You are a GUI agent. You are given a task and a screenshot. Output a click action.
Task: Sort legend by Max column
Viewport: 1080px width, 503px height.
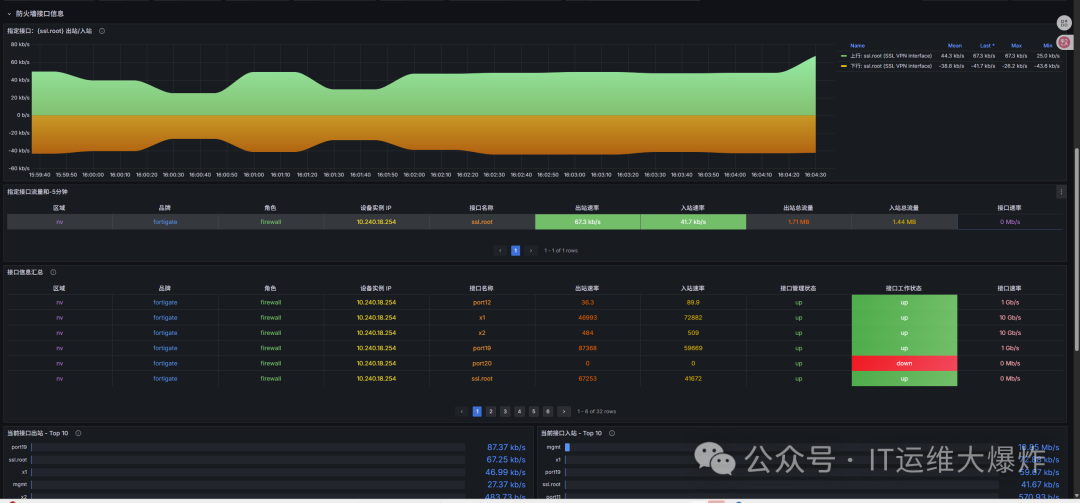tap(1017, 45)
